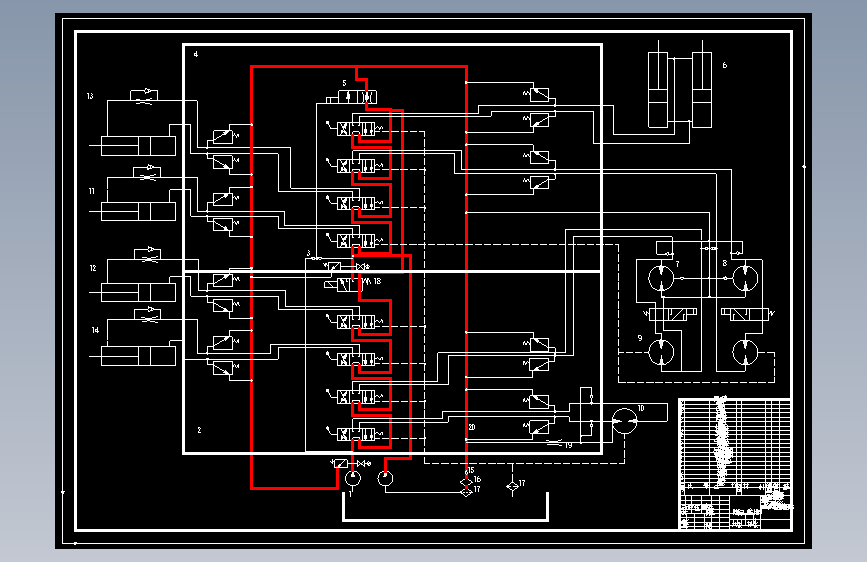The width and height of the screenshot is (867, 562).
Task: Click the title block table at bottom right
Action: 735,464
